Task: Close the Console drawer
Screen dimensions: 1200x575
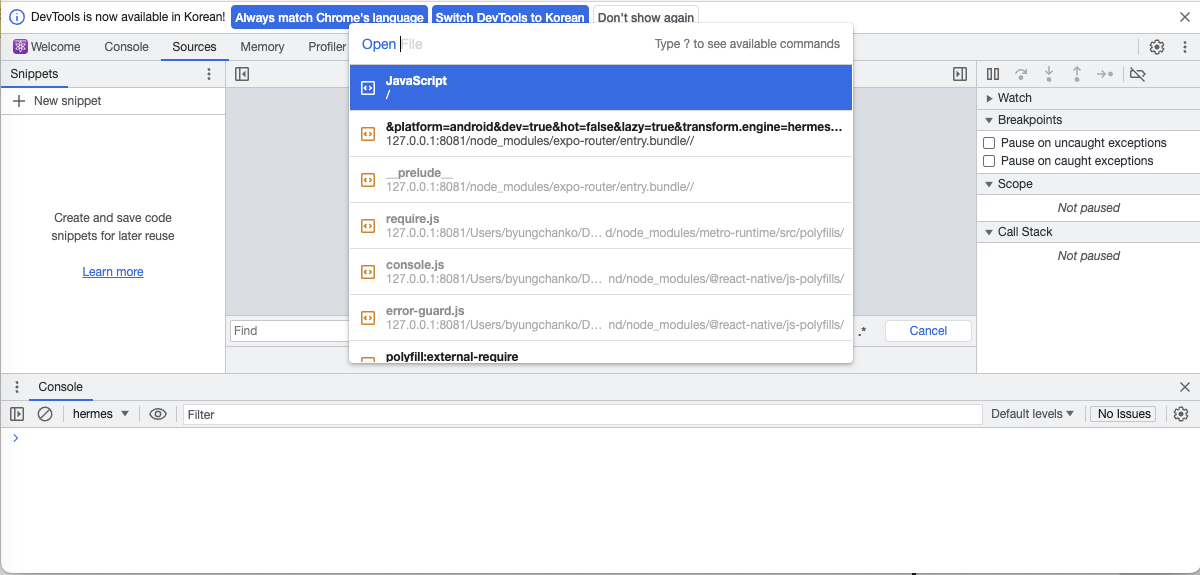Action: [x=1185, y=387]
